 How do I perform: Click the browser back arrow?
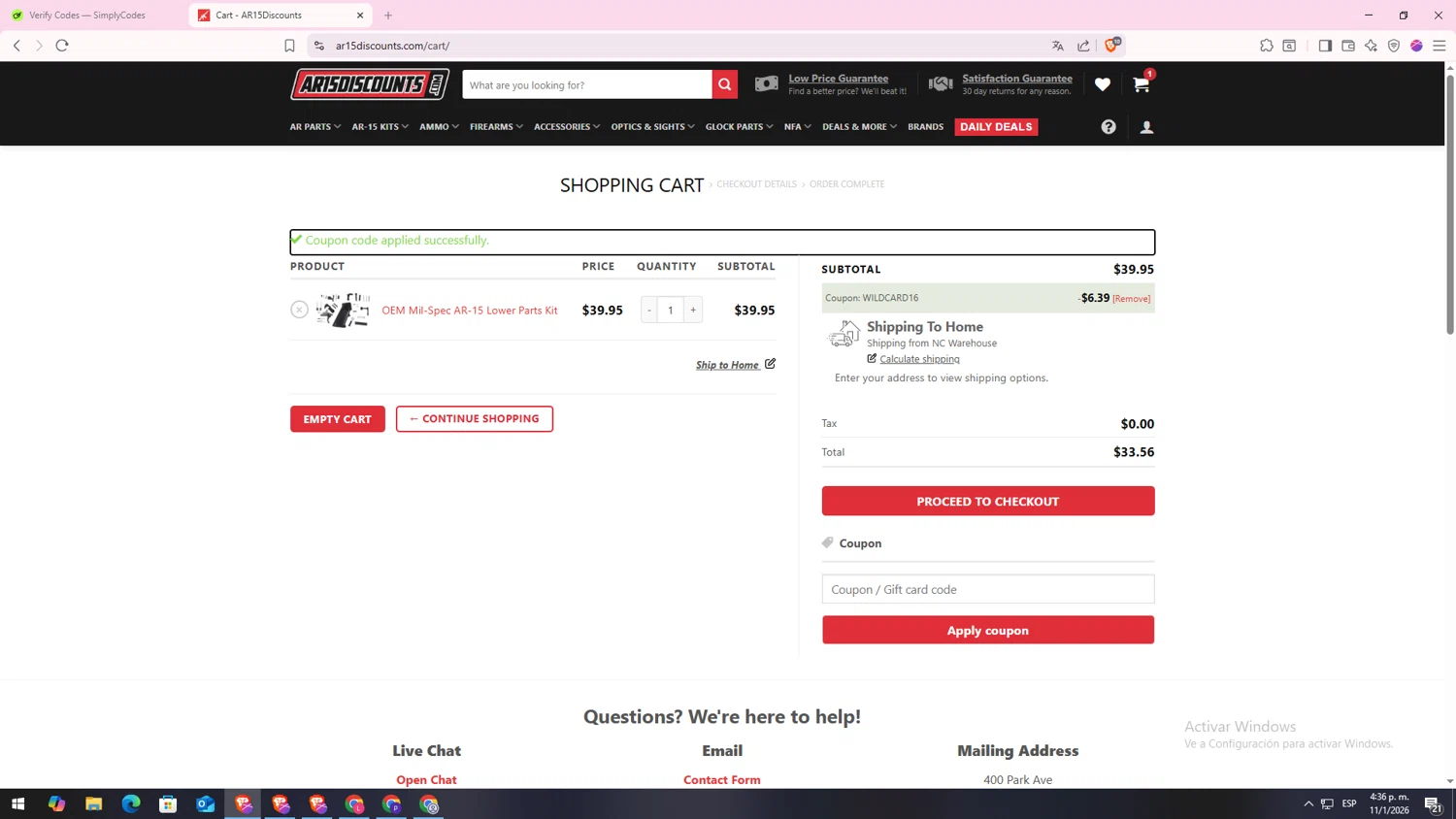point(17,46)
